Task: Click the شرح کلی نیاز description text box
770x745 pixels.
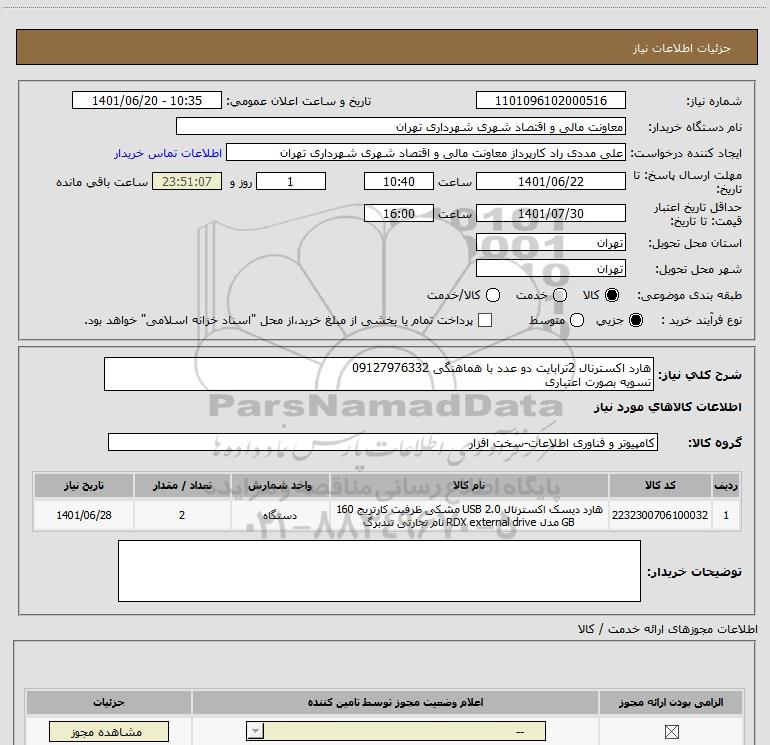Action: (379, 374)
